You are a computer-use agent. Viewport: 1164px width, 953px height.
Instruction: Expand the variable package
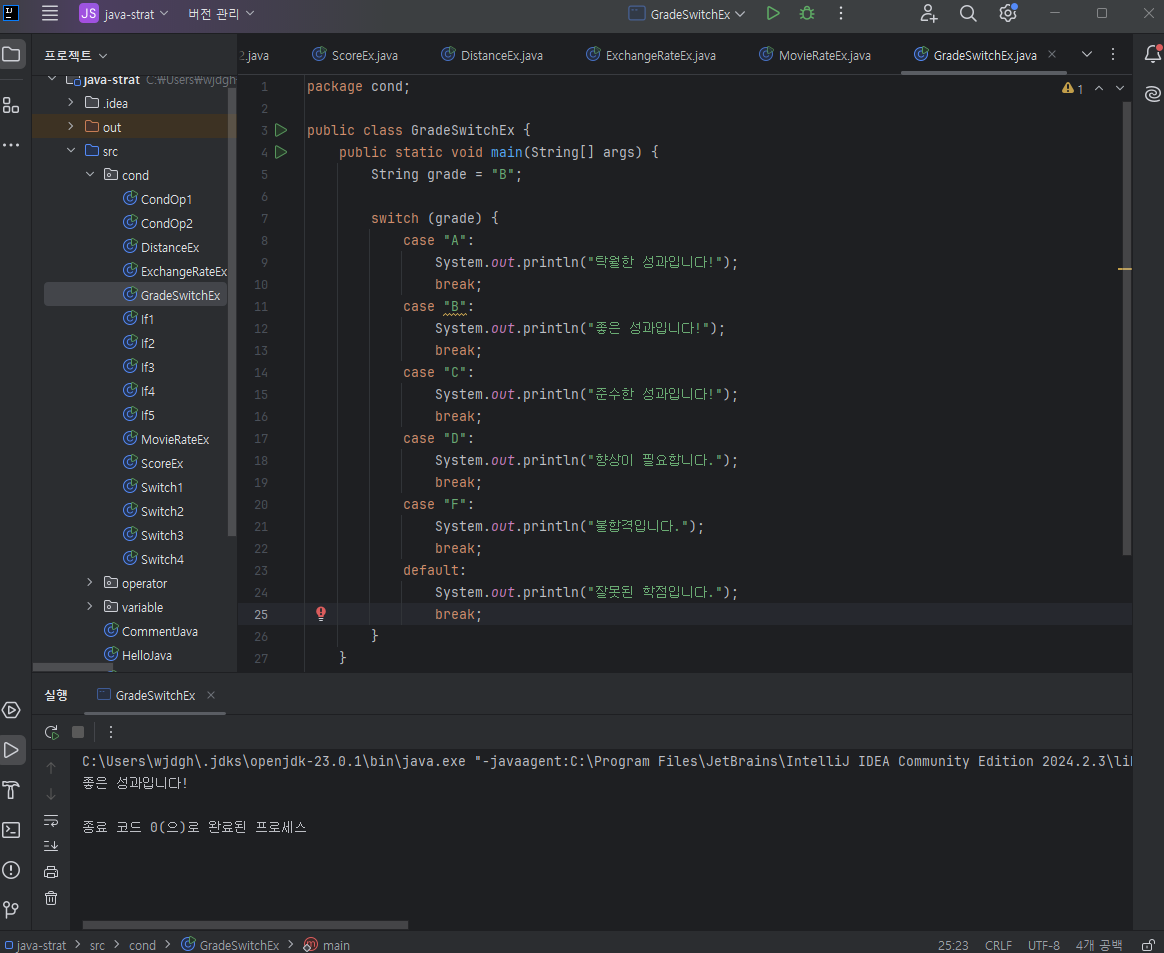click(x=90, y=606)
